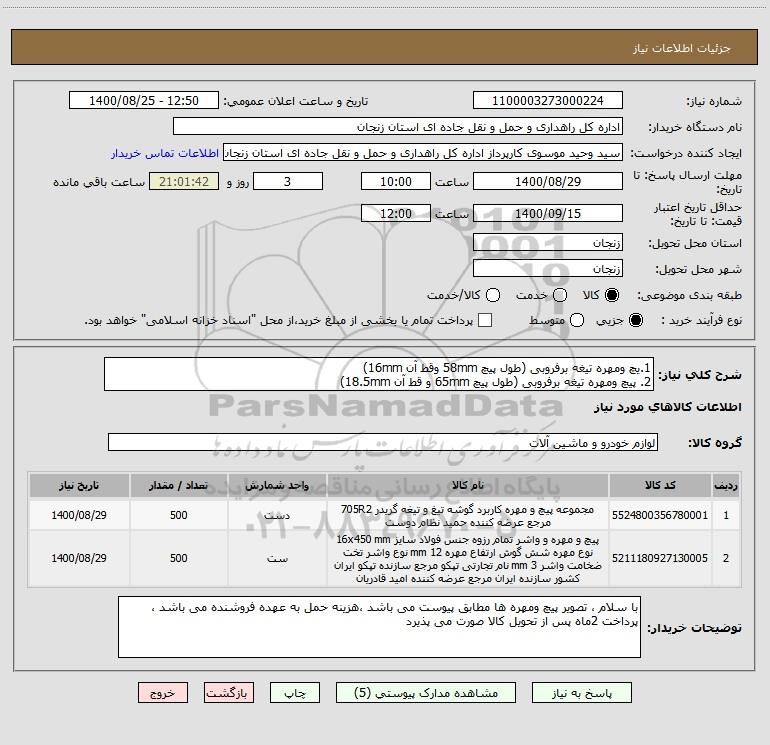This screenshot has width=770, height=745.
Task: Click the buyer notes text area
Action: pyautogui.click(x=380, y=627)
